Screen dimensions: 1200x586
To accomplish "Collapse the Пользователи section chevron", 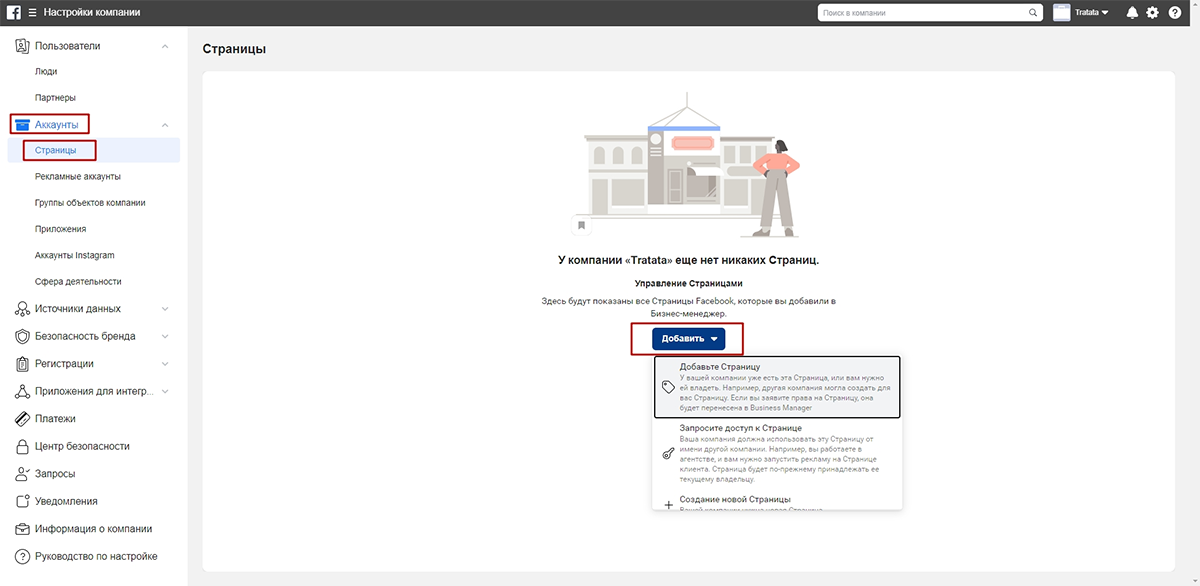I will coord(165,46).
